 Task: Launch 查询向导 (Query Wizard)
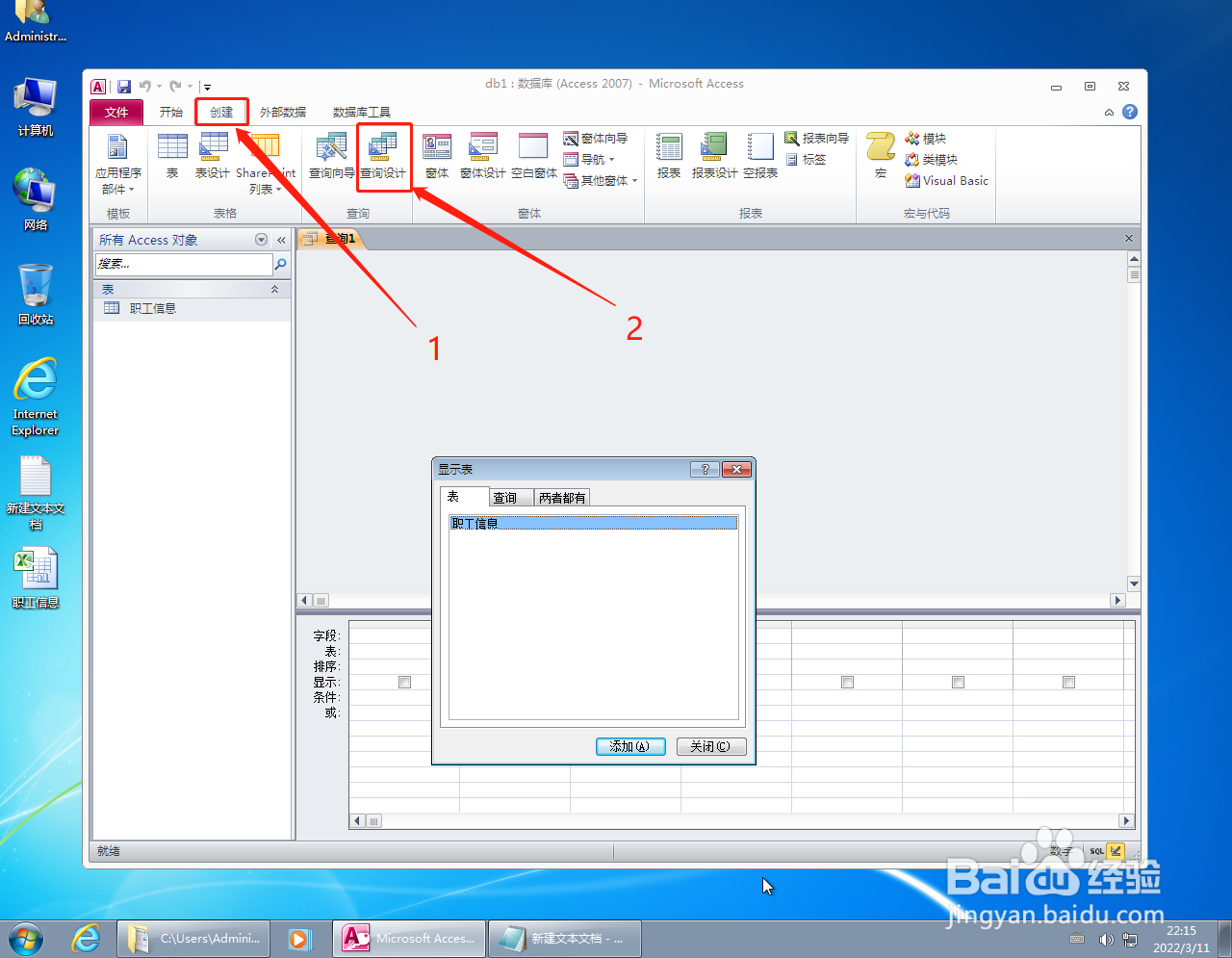click(x=331, y=156)
